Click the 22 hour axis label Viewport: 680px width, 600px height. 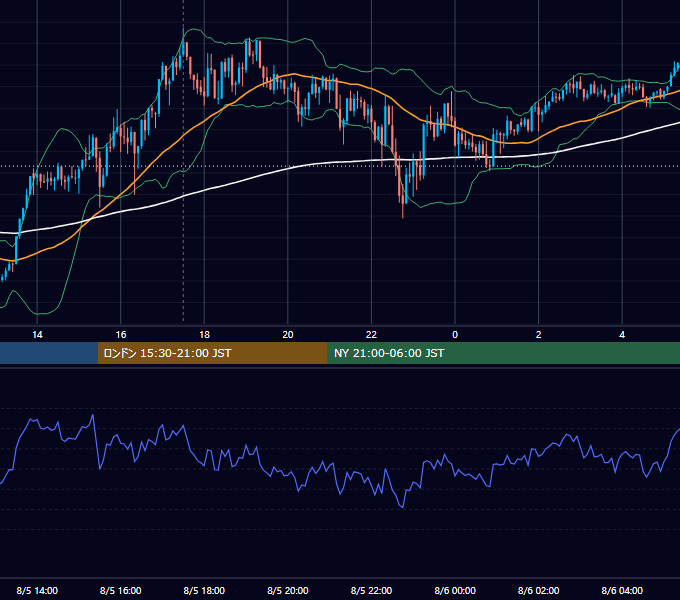pyautogui.click(x=371, y=335)
